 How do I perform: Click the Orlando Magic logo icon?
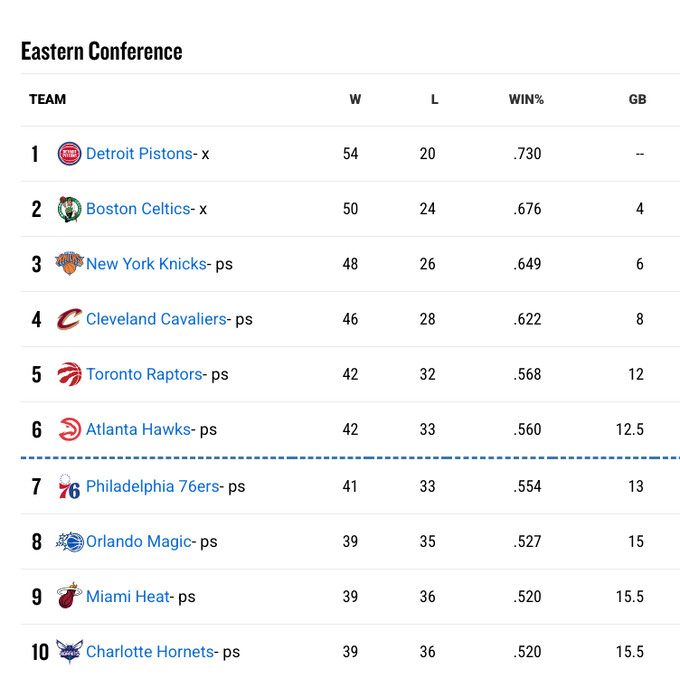69,542
